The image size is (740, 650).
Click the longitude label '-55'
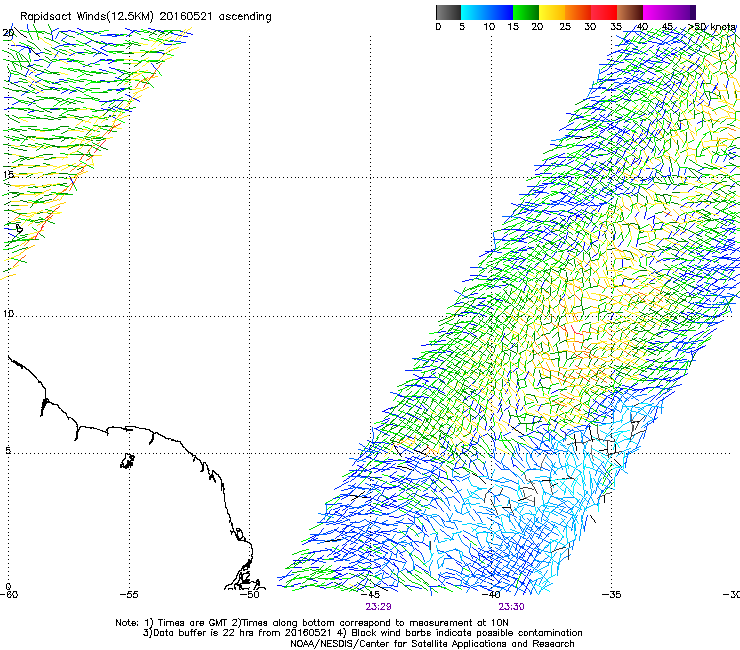(129, 594)
